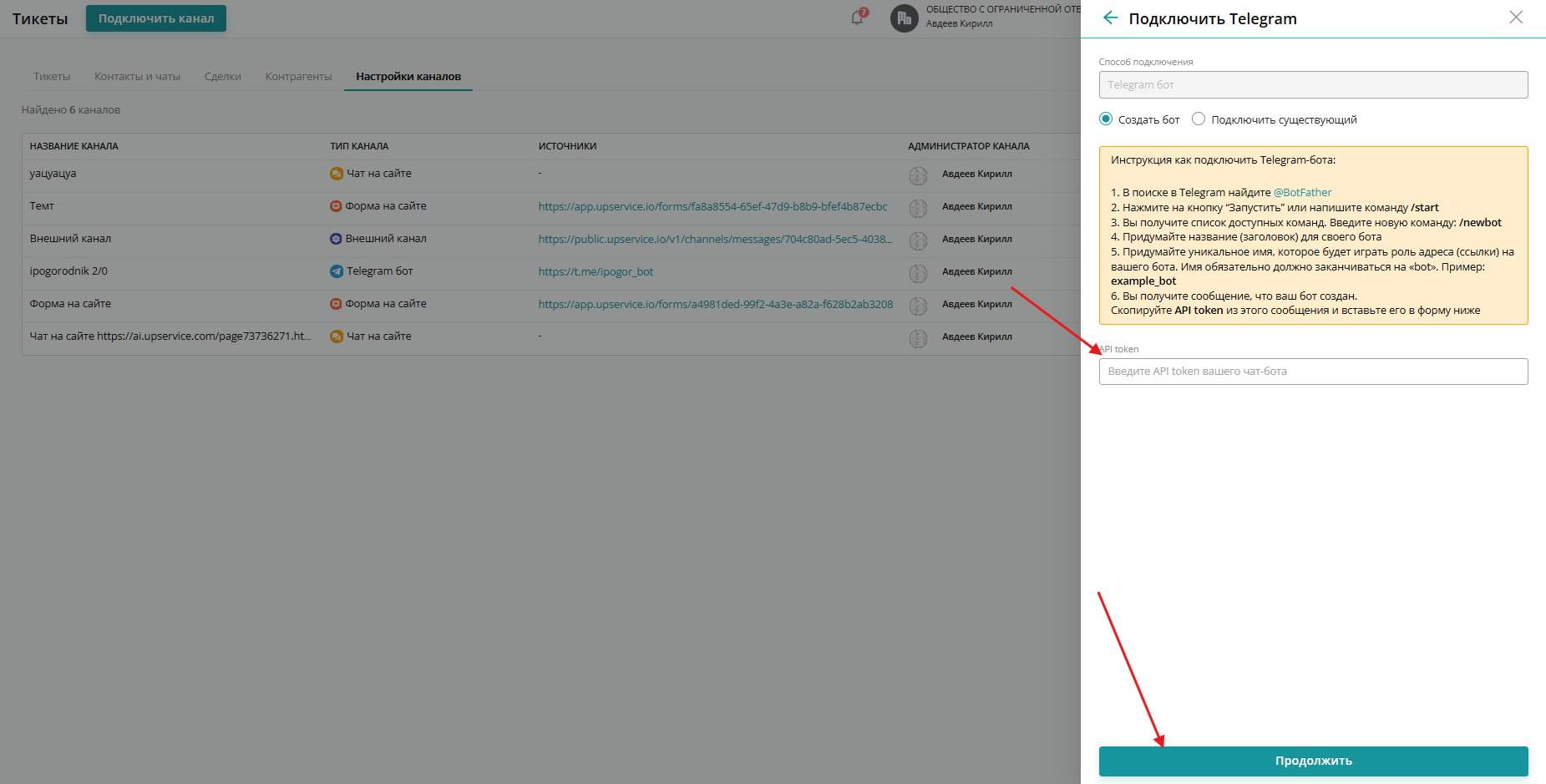Select the Темт channel name
The height and width of the screenshot is (784, 1546).
(42, 206)
